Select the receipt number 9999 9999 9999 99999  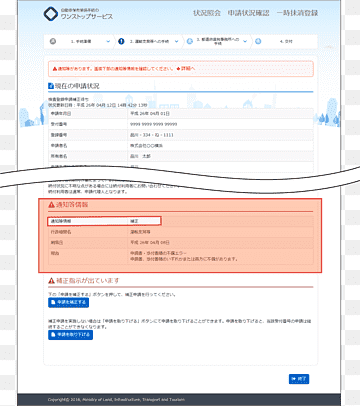point(154,124)
